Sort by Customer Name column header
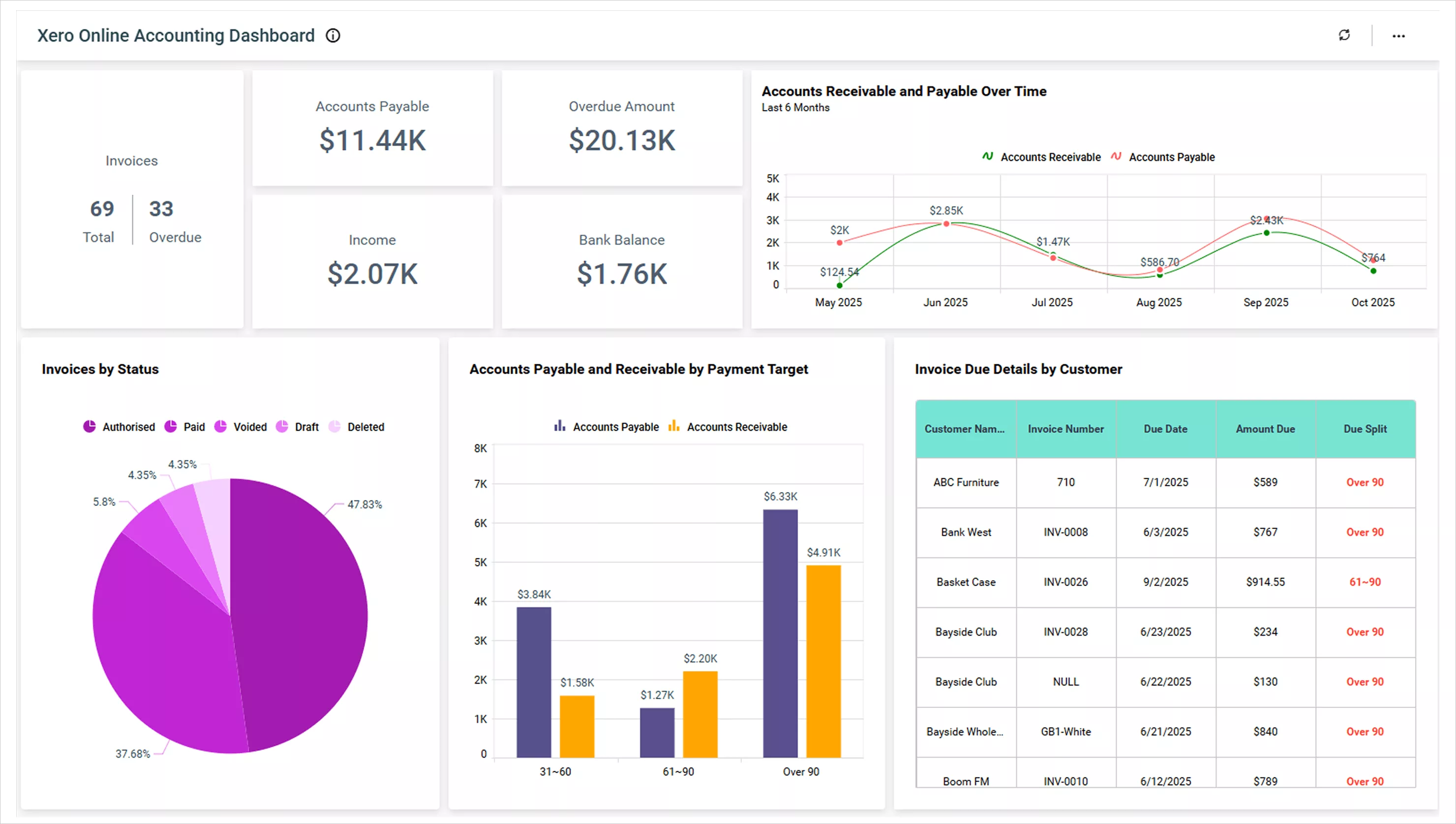 (x=965, y=429)
